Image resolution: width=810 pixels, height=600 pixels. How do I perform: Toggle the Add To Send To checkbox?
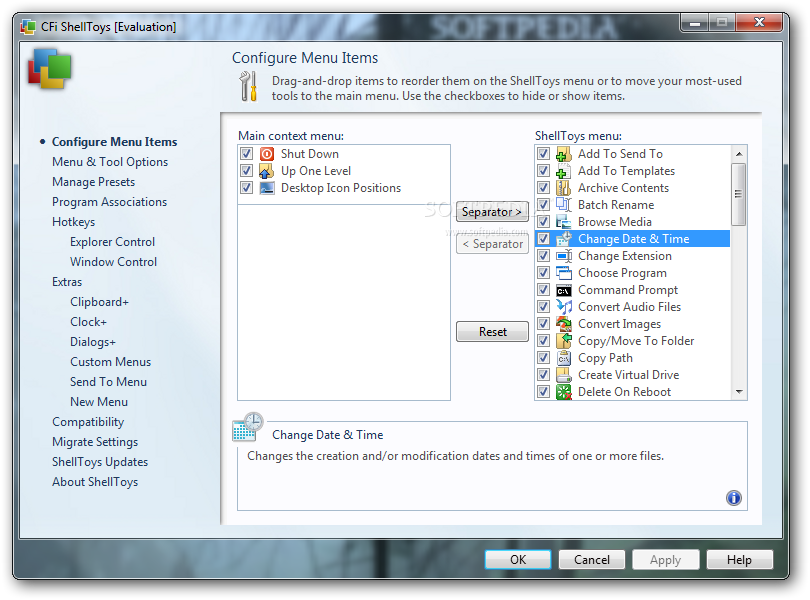click(543, 154)
